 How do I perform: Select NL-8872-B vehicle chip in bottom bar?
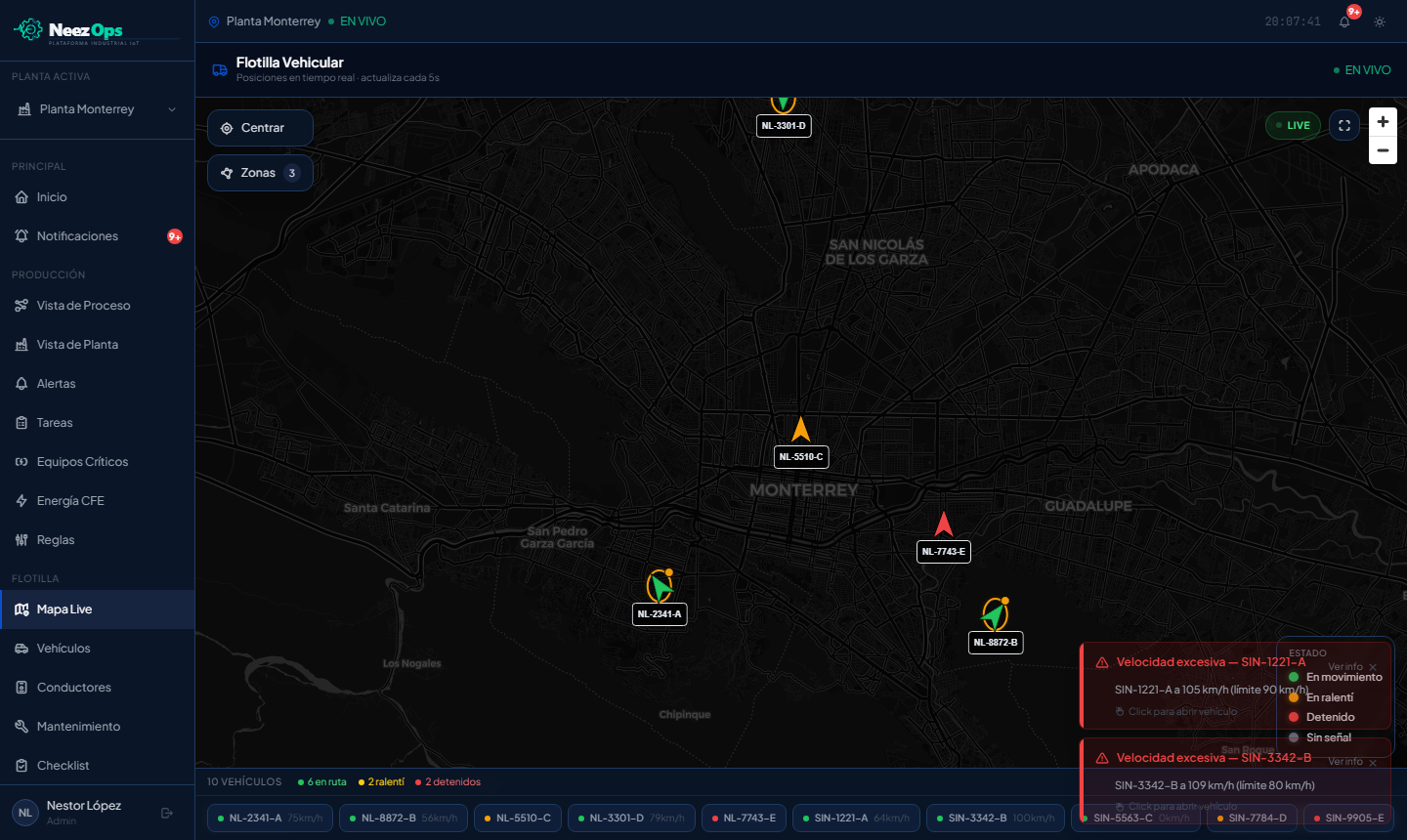click(404, 819)
